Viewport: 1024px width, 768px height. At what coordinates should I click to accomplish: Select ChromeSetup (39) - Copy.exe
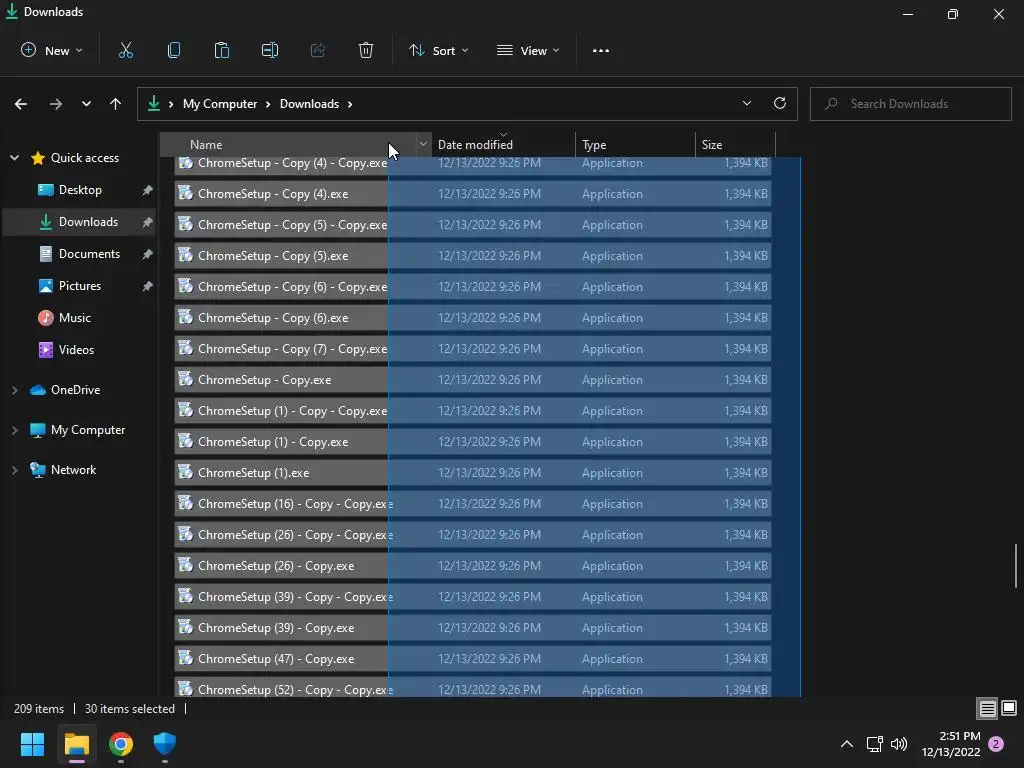point(473,628)
